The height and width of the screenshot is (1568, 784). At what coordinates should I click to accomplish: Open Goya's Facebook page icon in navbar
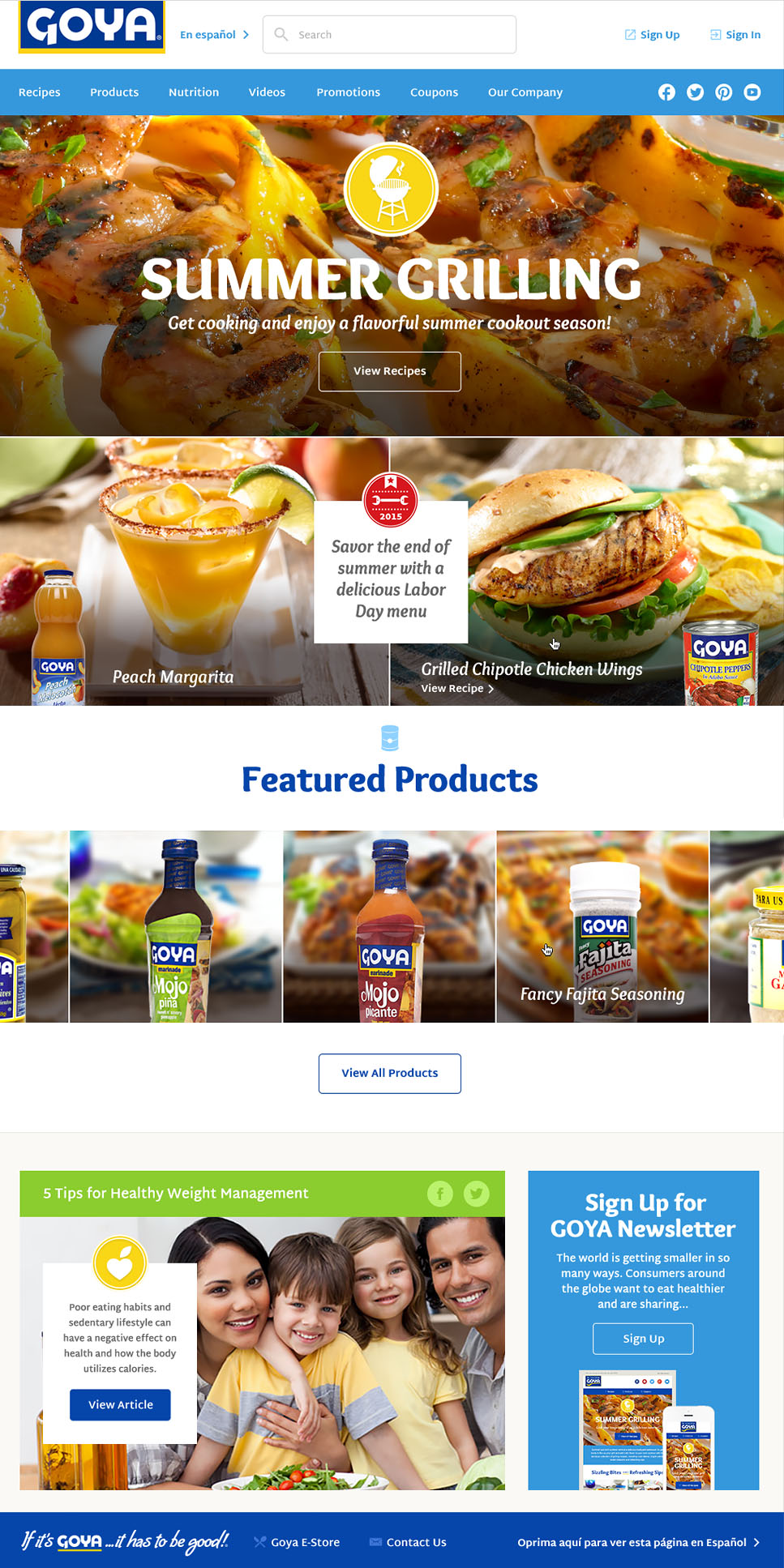[666, 92]
